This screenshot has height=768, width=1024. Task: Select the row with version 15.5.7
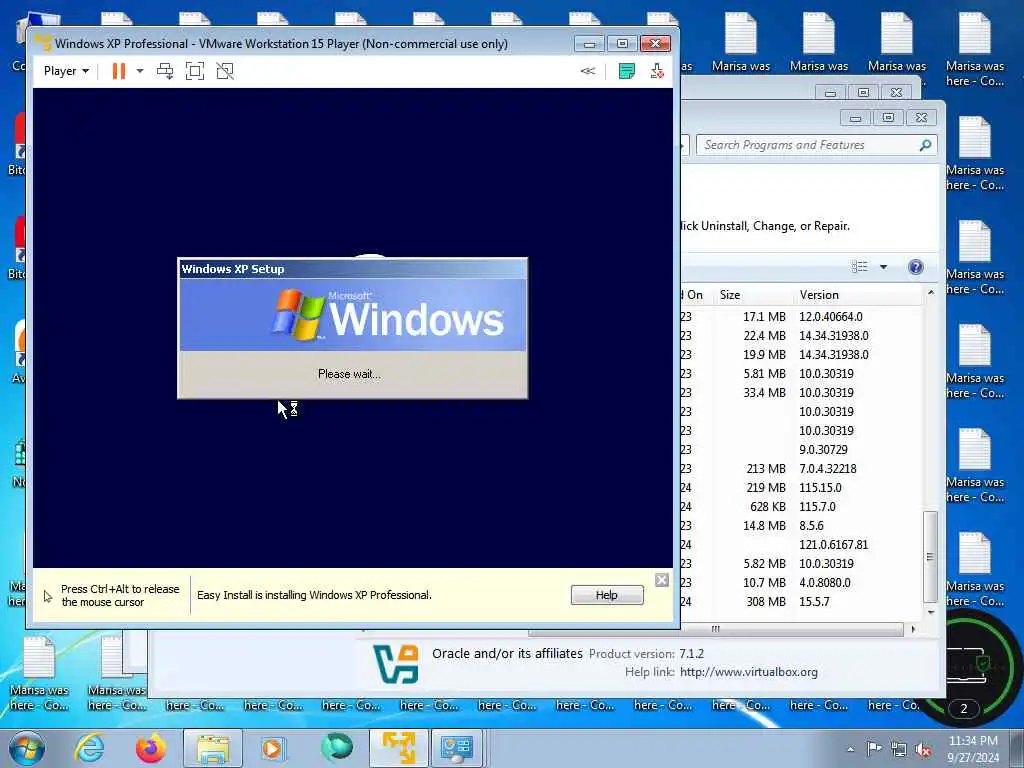click(801, 601)
